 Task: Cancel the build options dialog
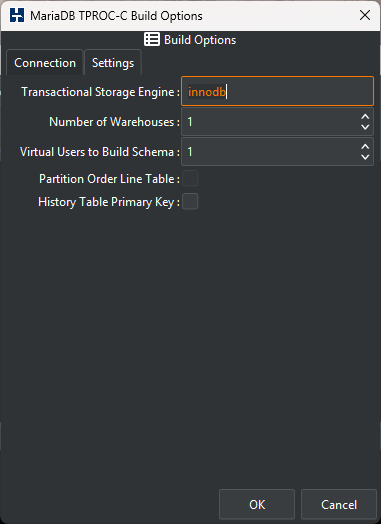pyautogui.click(x=339, y=504)
